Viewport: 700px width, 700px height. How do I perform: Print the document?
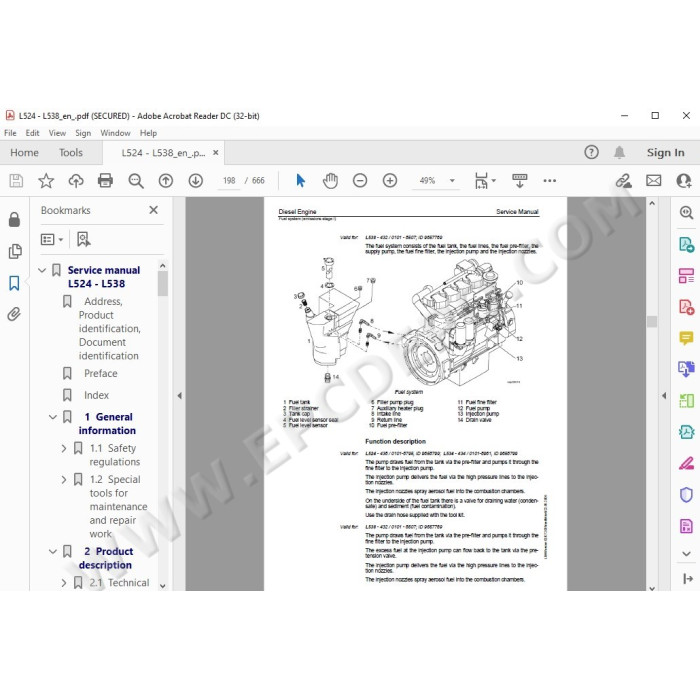tap(105, 181)
